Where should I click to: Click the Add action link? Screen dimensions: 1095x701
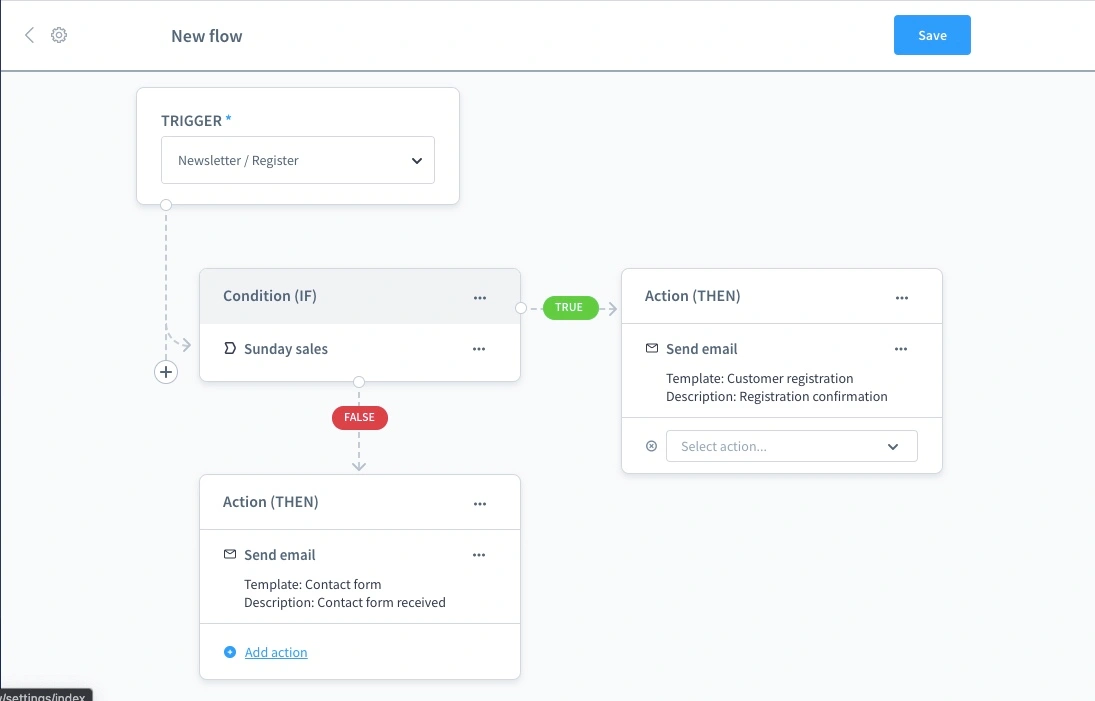pos(276,652)
